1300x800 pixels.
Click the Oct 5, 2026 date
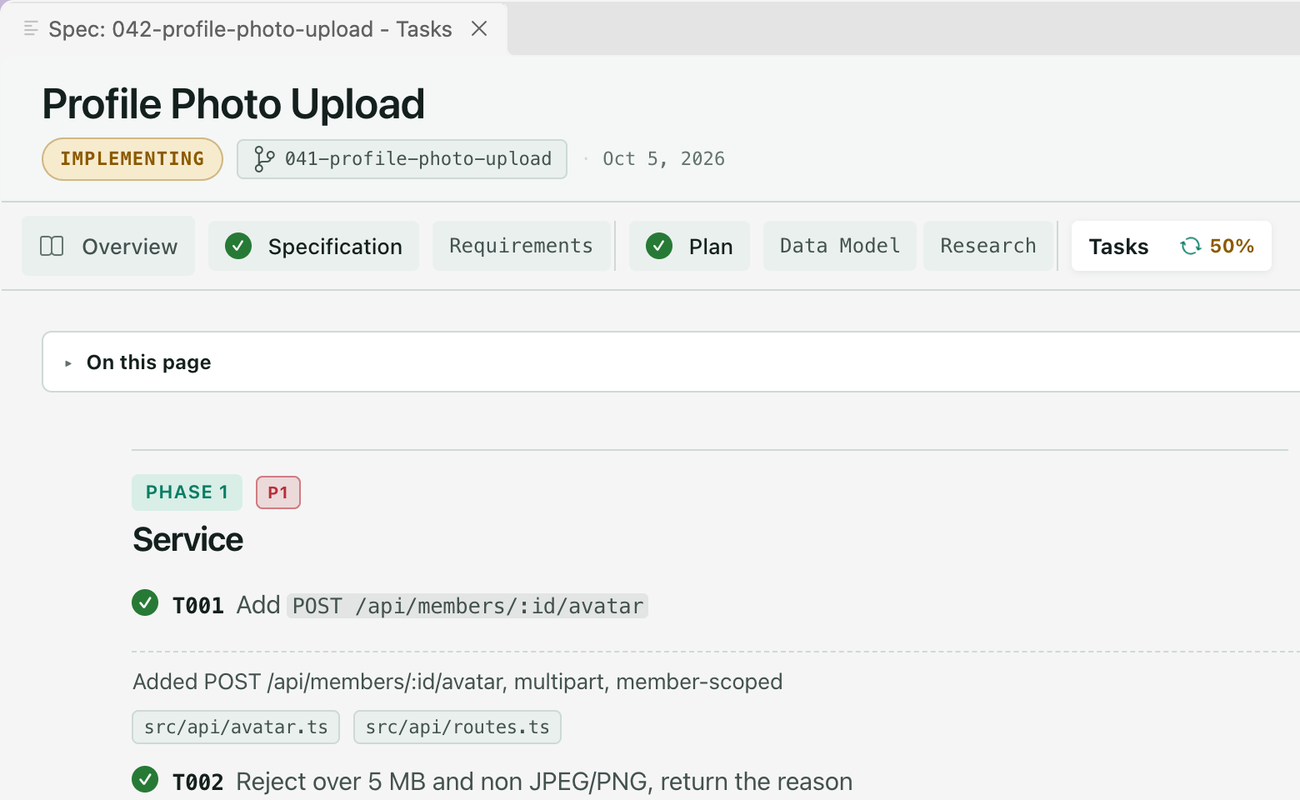(664, 159)
